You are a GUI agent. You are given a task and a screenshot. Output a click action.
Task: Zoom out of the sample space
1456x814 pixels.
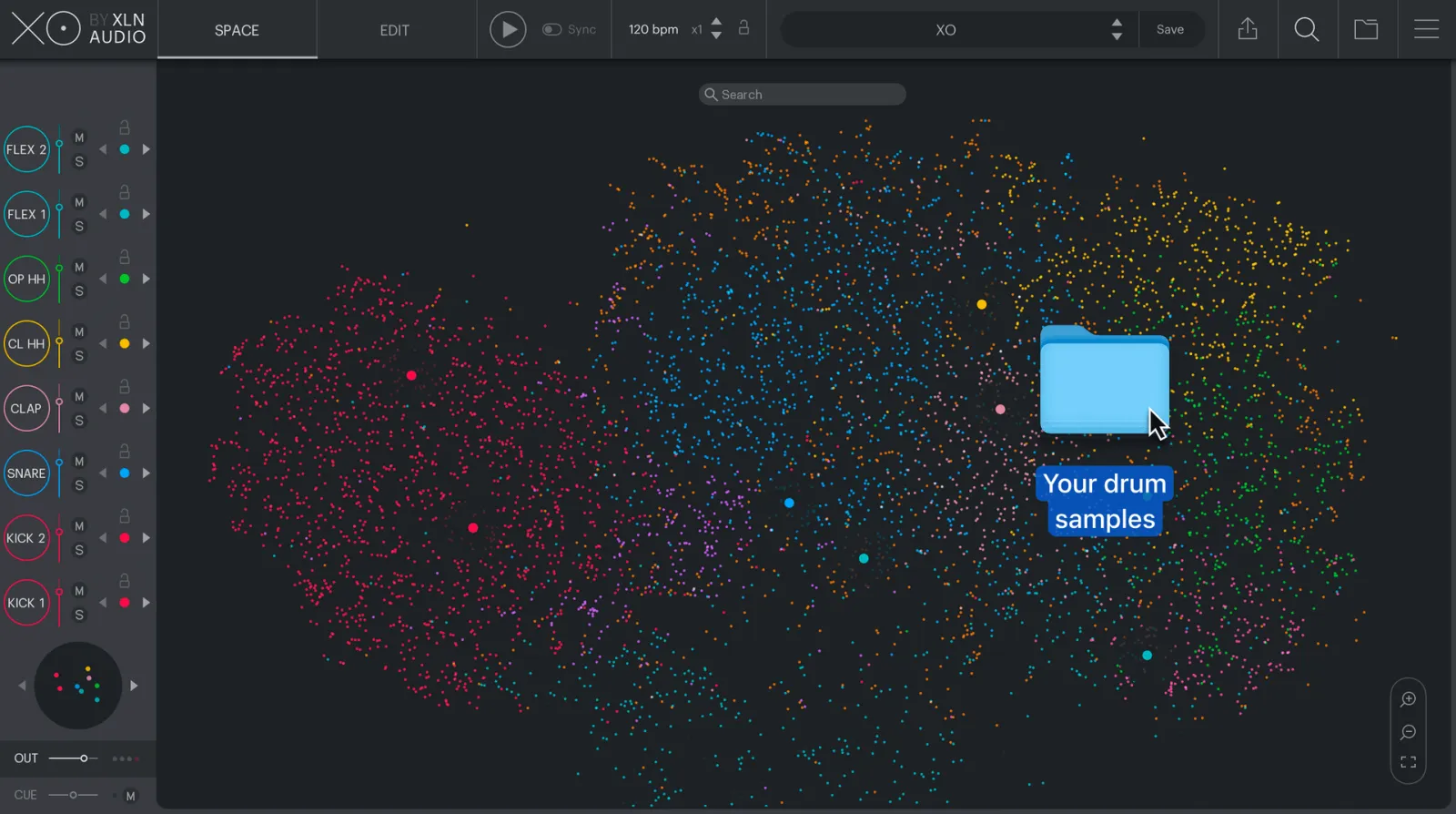(x=1408, y=732)
